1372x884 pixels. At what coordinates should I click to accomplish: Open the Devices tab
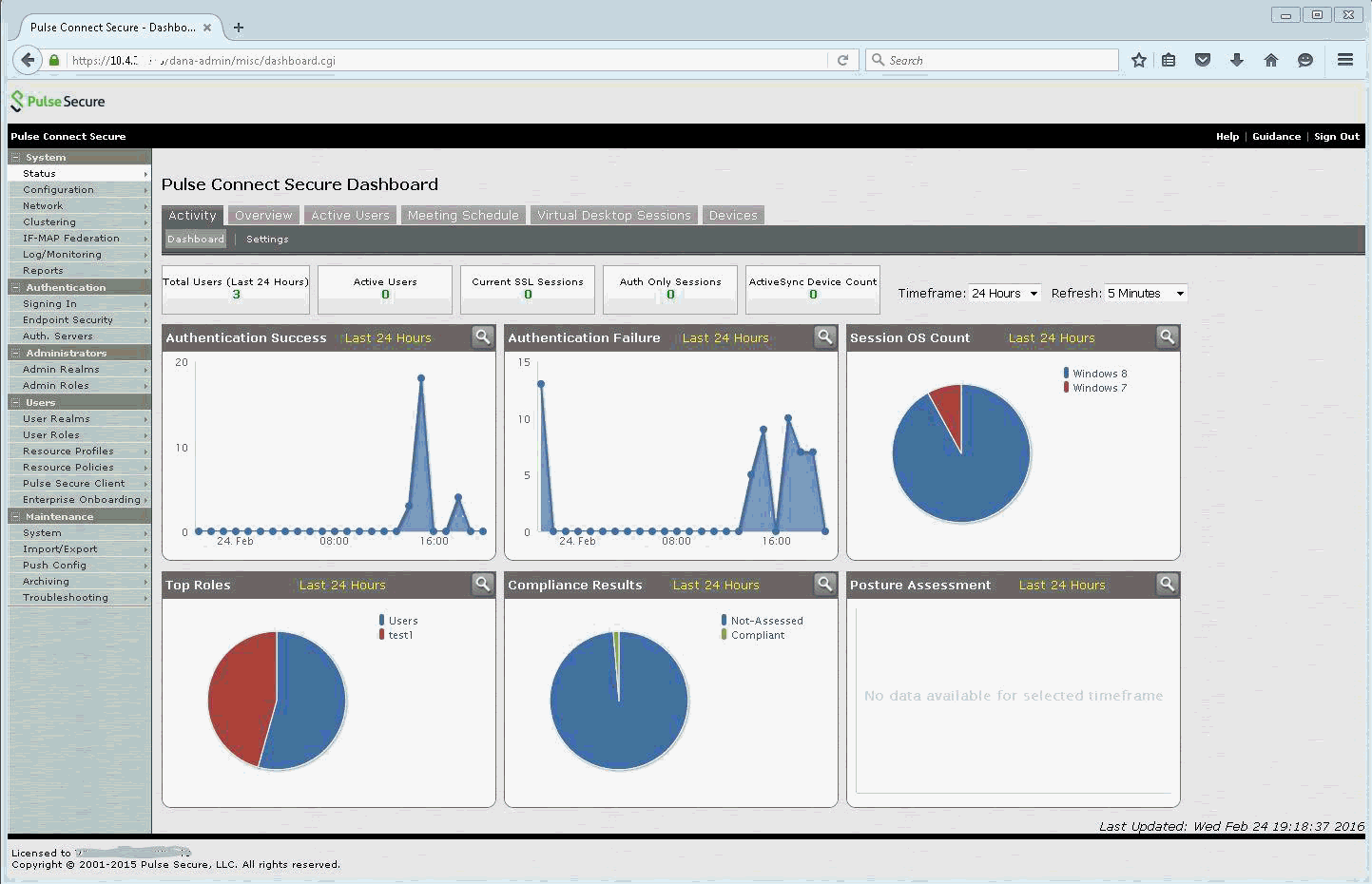(733, 216)
